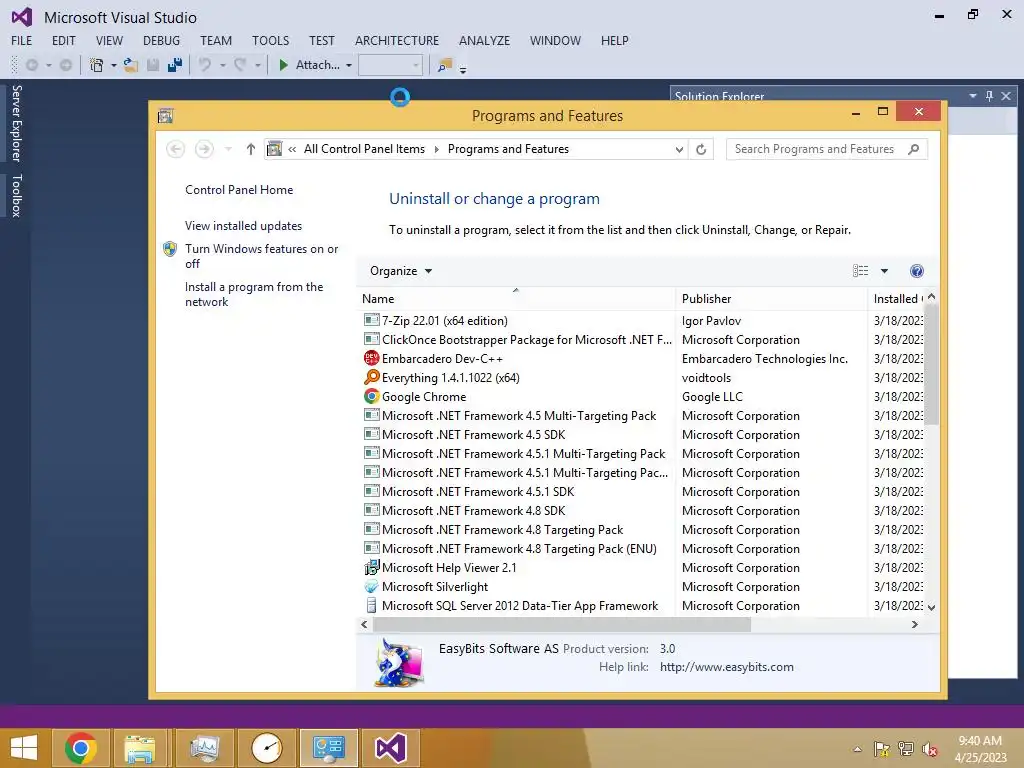The width and height of the screenshot is (1024, 768).
Task: Open the Toolbox side tab
Action: [x=16, y=196]
